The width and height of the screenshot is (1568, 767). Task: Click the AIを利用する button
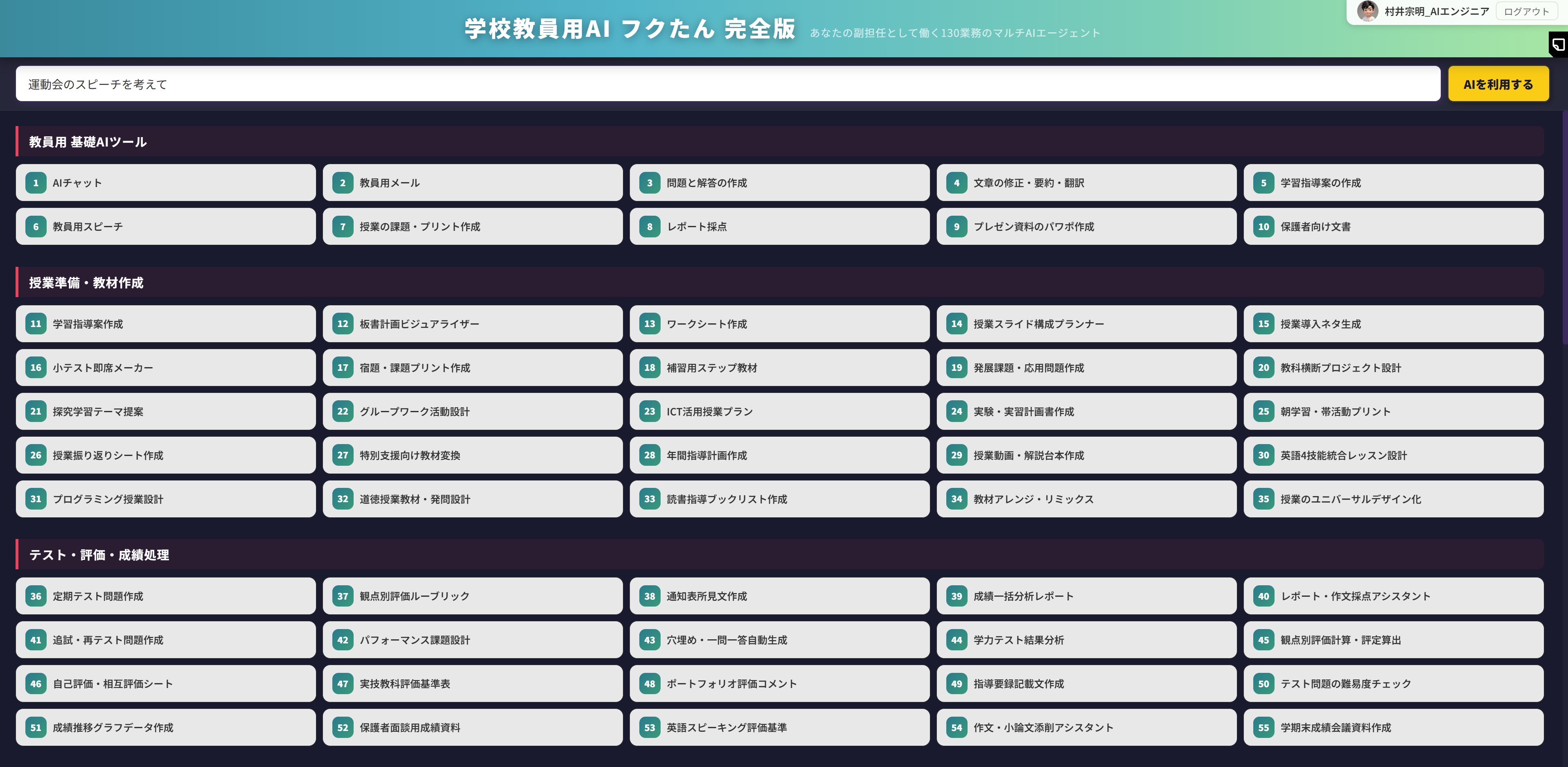[x=1498, y=83]
